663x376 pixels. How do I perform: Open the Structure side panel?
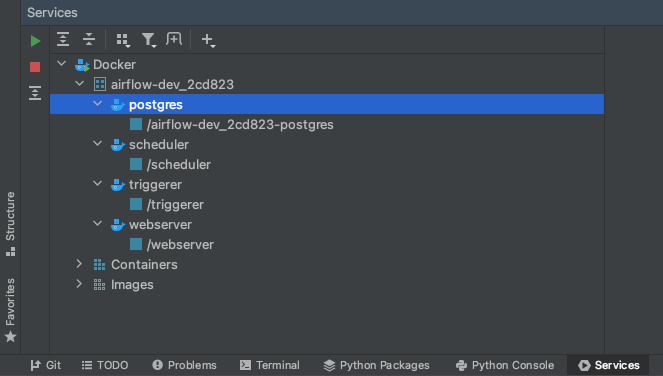click(x=11, y=224)
